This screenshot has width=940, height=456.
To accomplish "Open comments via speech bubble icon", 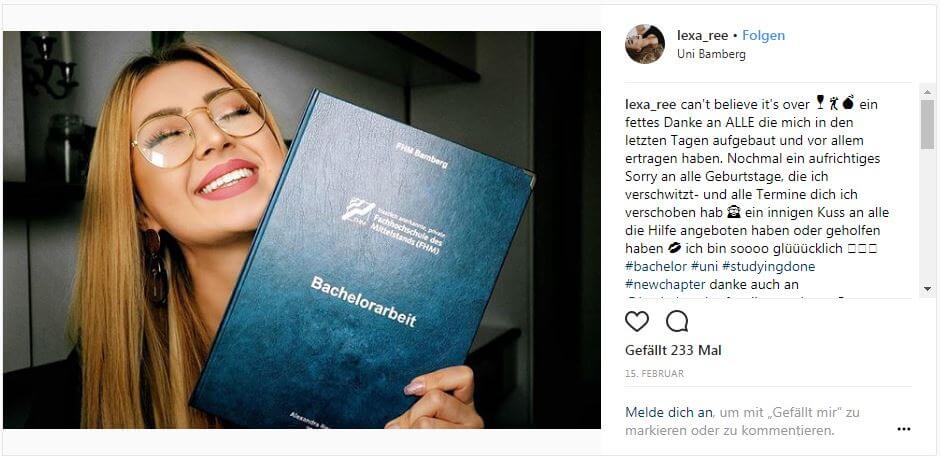I will 677,321.
